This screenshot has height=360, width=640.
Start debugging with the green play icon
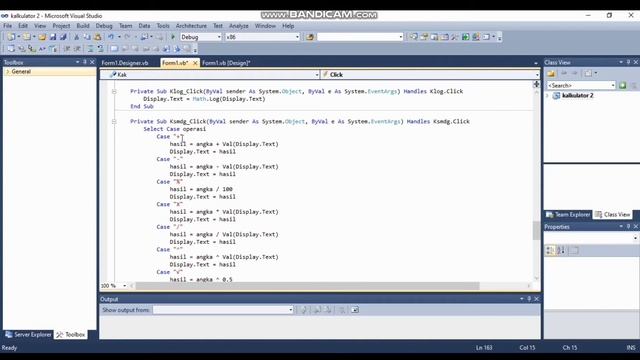(x=173, y=37)
